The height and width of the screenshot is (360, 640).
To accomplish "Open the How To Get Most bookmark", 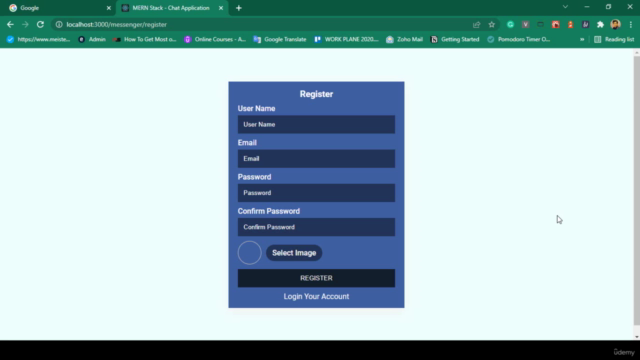I will (145, 39).
